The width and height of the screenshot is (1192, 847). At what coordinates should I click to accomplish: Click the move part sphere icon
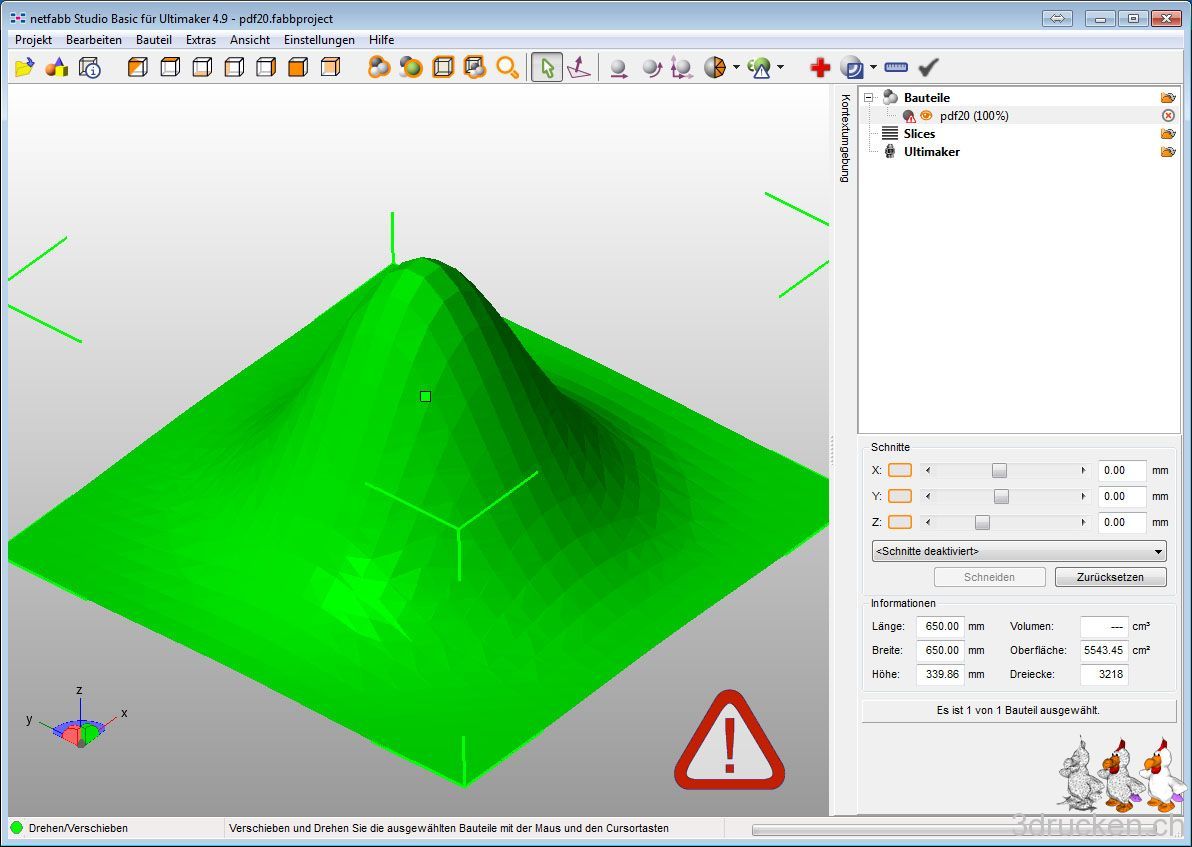pos(619,68)
